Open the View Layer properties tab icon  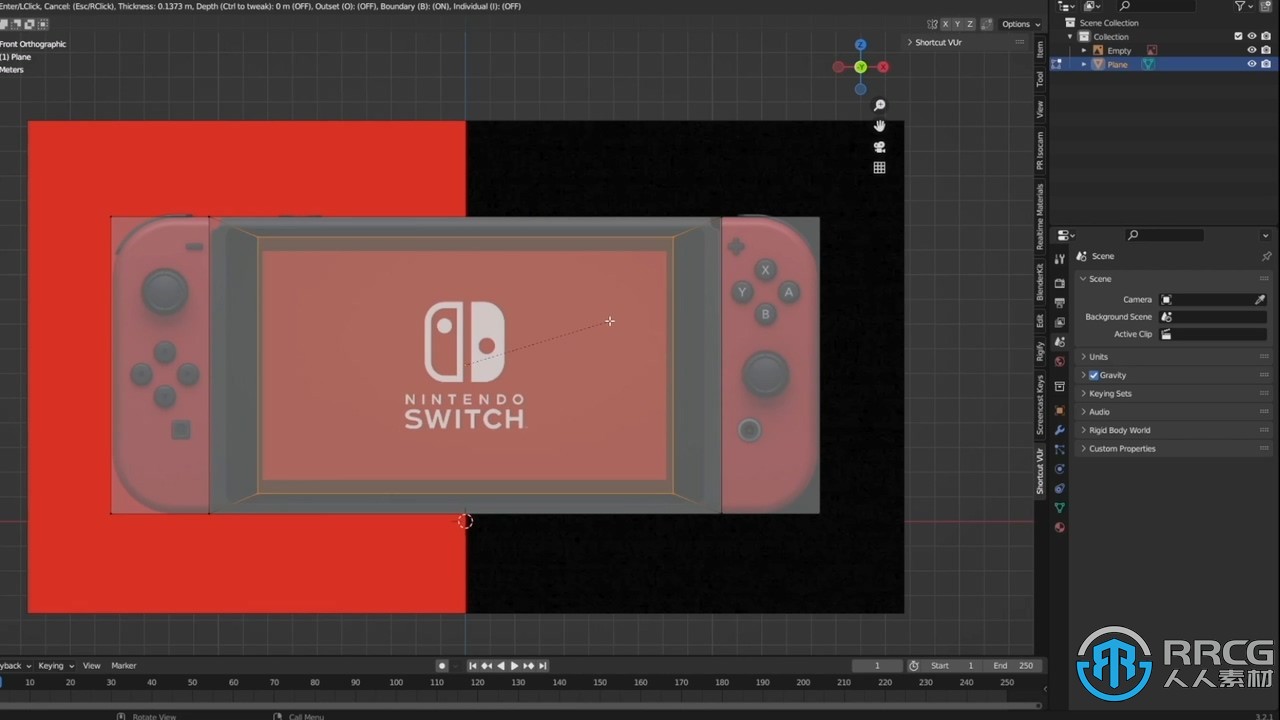pos(1060,322)
